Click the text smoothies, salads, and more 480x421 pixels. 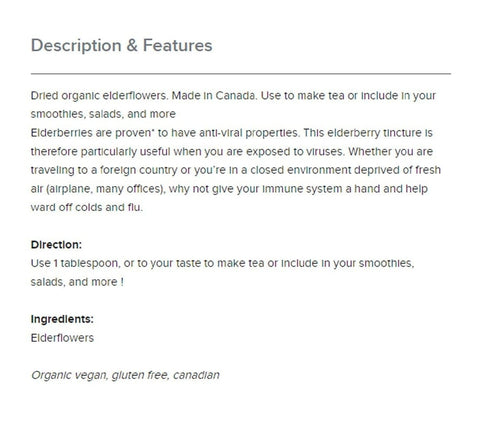coord(103,114)
